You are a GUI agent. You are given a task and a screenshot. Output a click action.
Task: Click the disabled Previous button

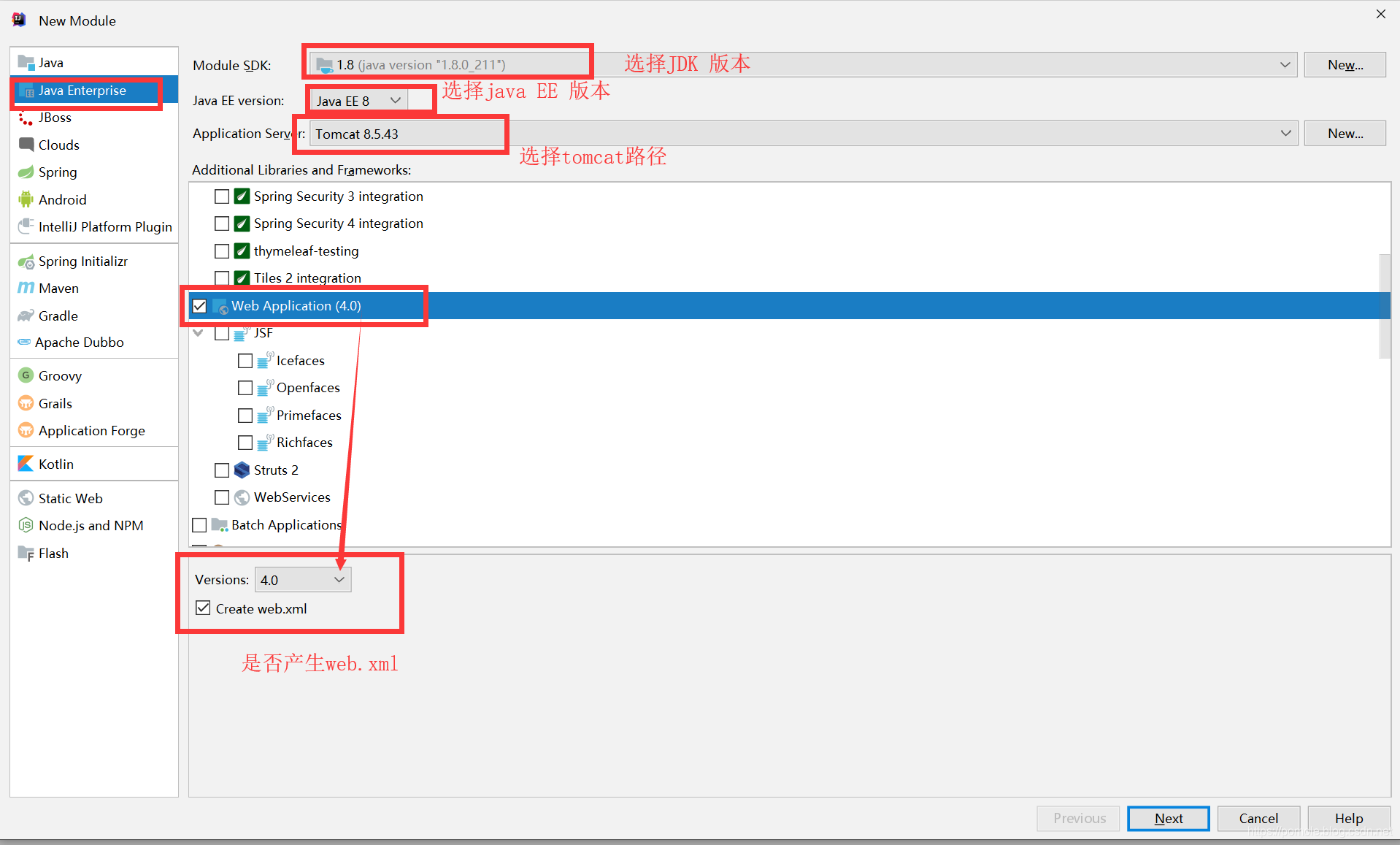[x=1079, y=818]
